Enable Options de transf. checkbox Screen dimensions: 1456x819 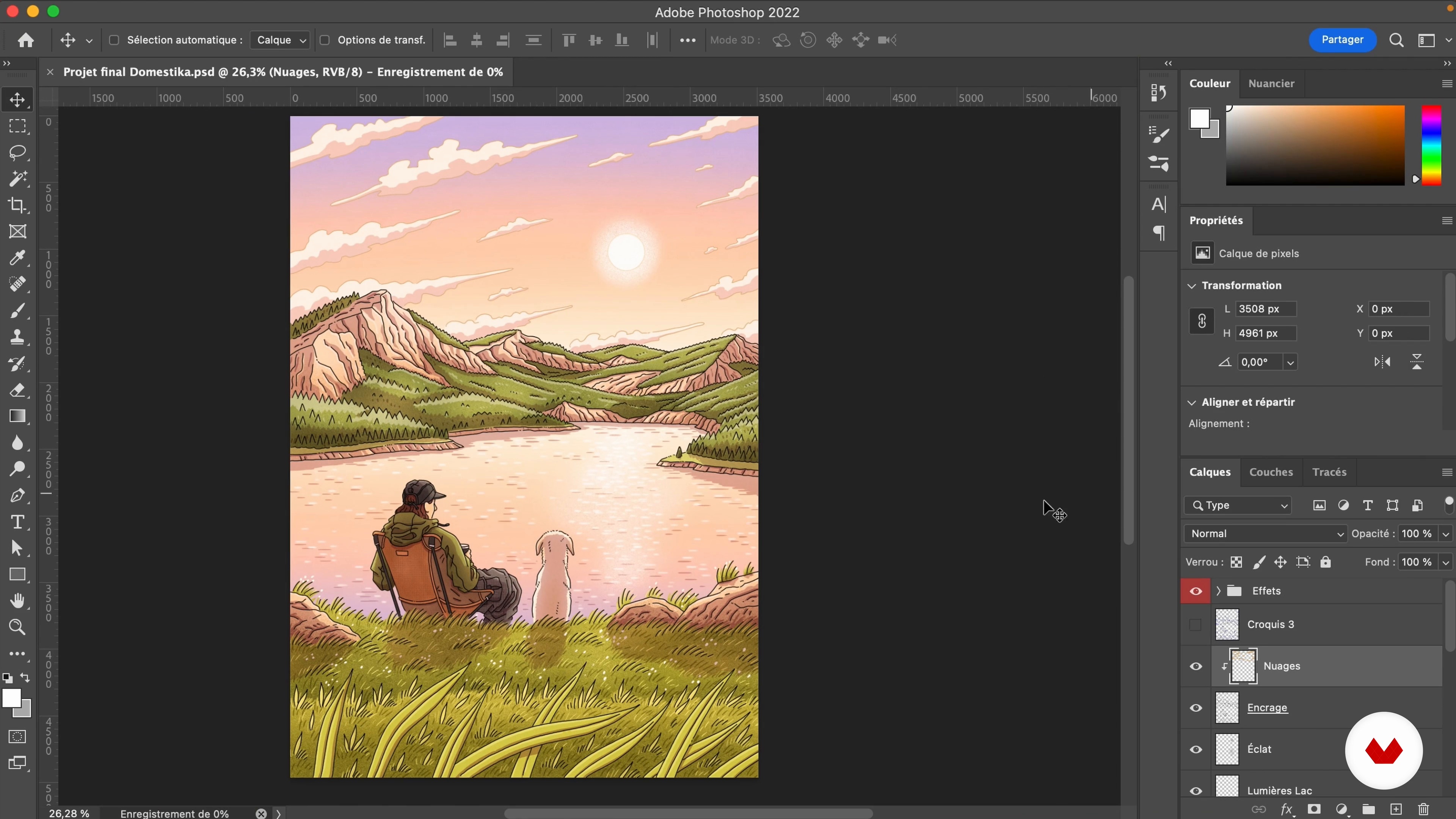click(x=325, y=40)
